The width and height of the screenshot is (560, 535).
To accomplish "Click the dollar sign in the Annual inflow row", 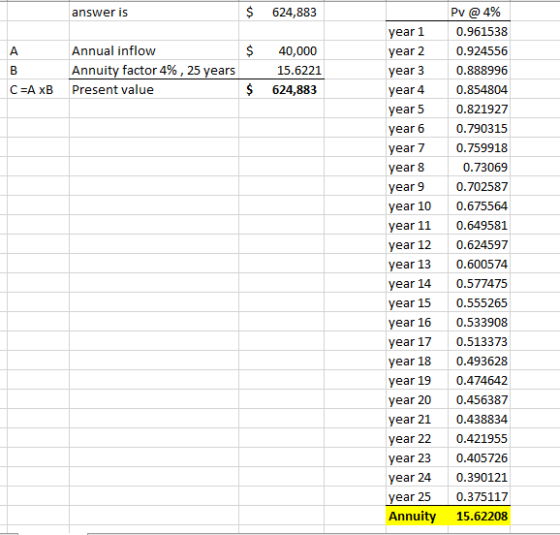I will (250, 51).
